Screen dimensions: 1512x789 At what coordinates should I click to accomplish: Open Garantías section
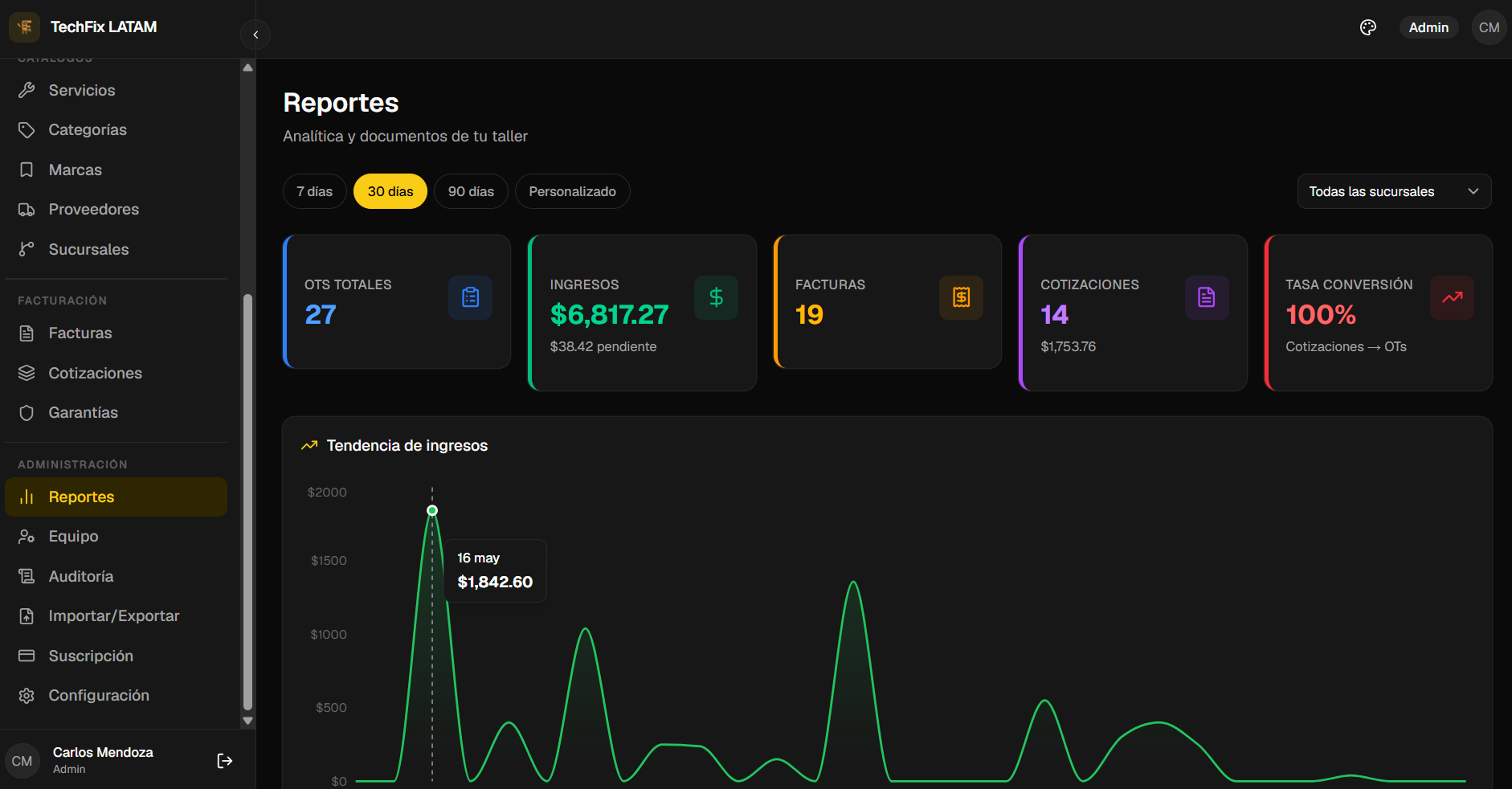tap(116, 413)
